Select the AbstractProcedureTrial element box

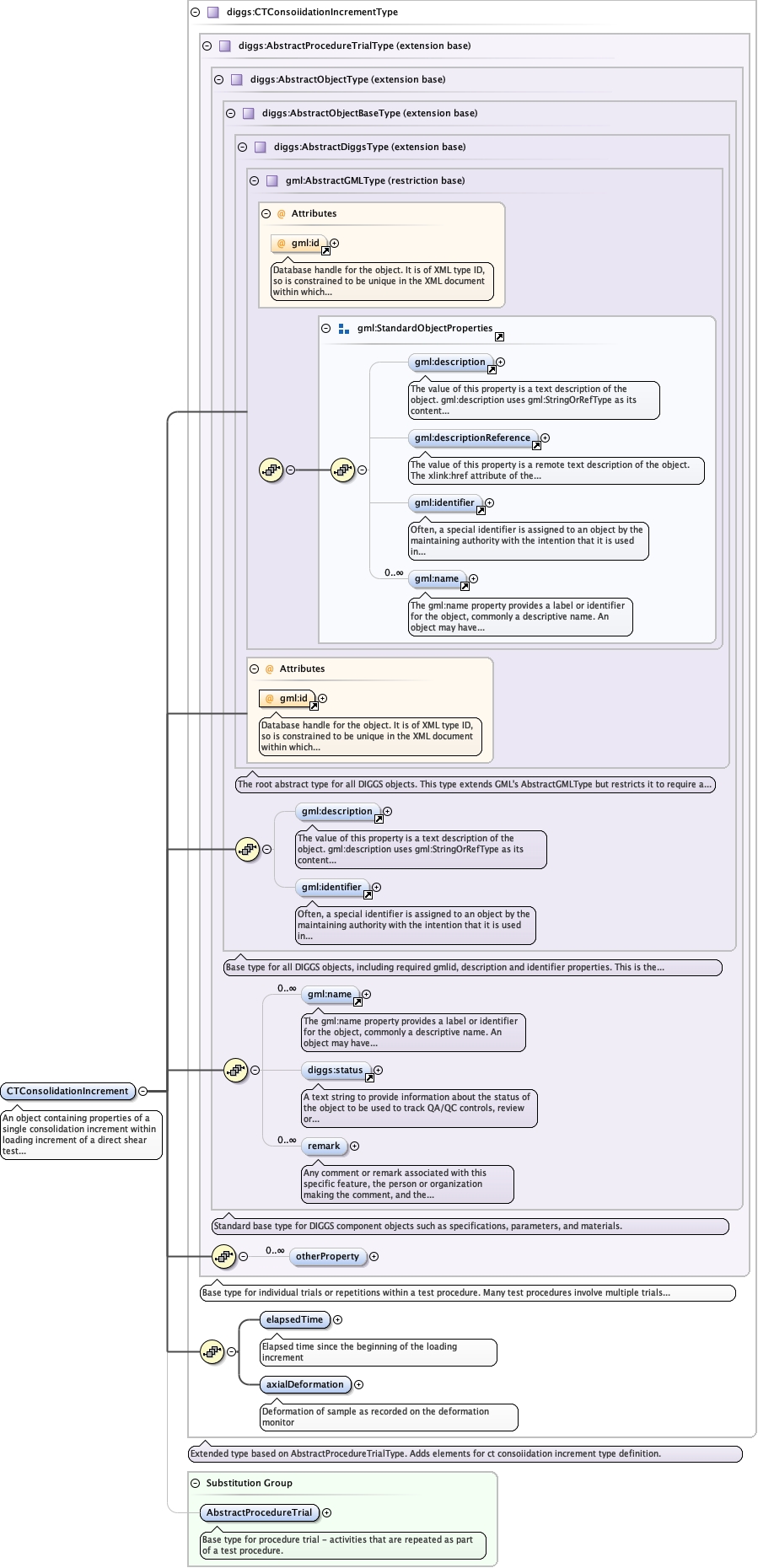259,1512
